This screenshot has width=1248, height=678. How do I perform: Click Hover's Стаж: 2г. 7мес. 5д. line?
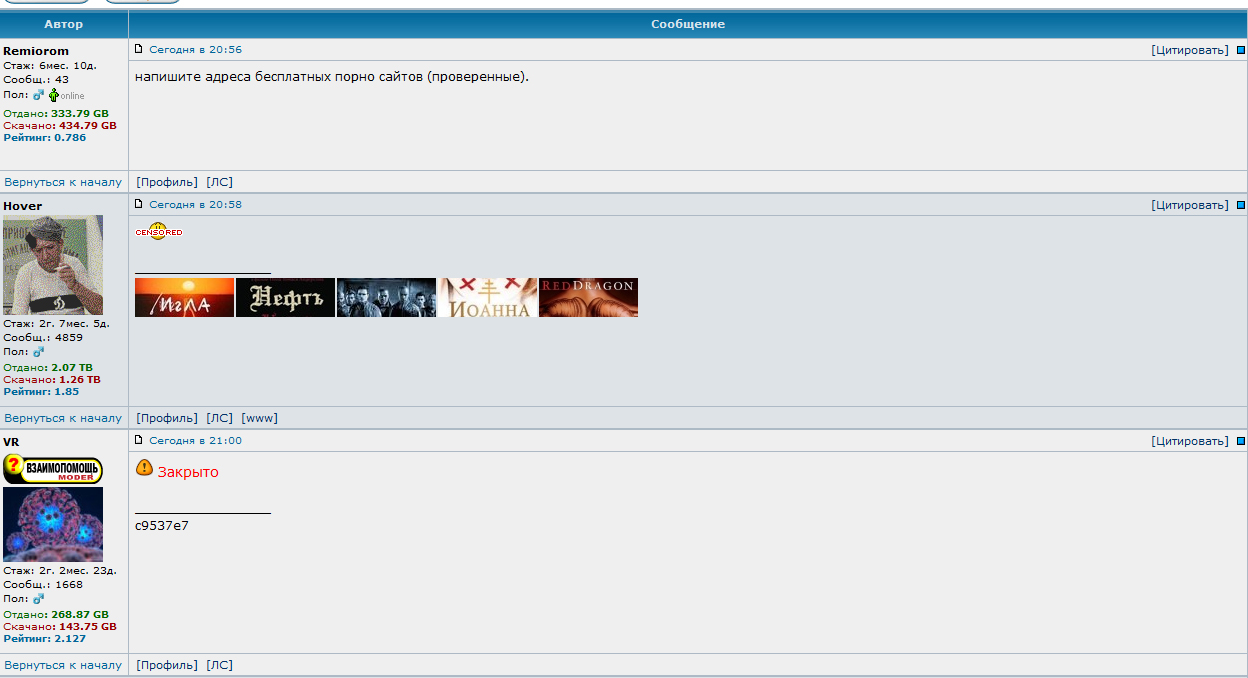point(57,324)
